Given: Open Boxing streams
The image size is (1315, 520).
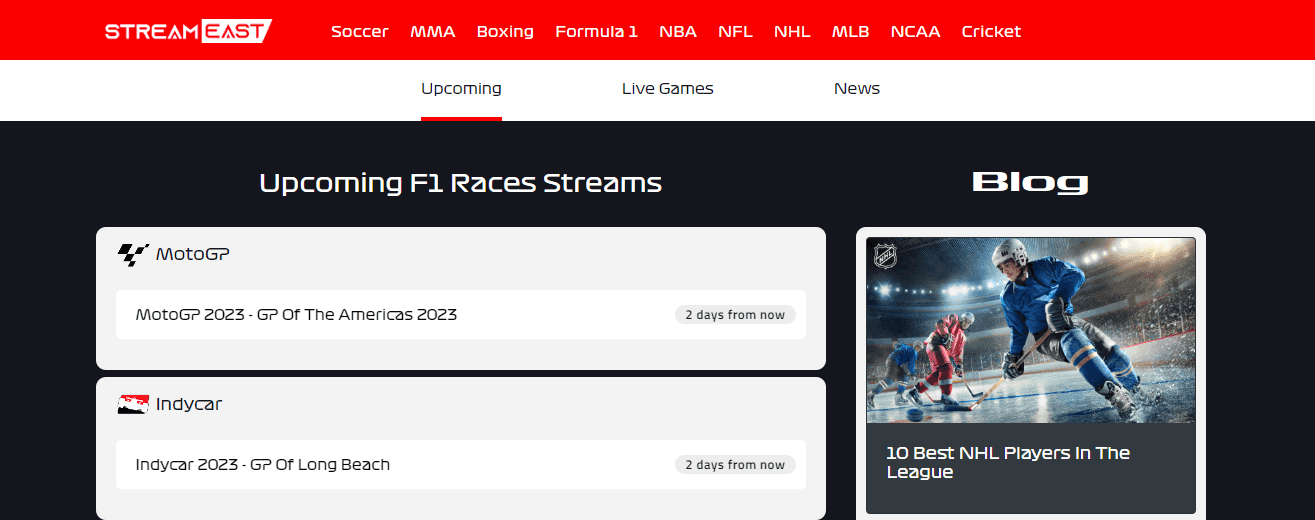Looking at the screenshot, I should [x=505, y=31].
